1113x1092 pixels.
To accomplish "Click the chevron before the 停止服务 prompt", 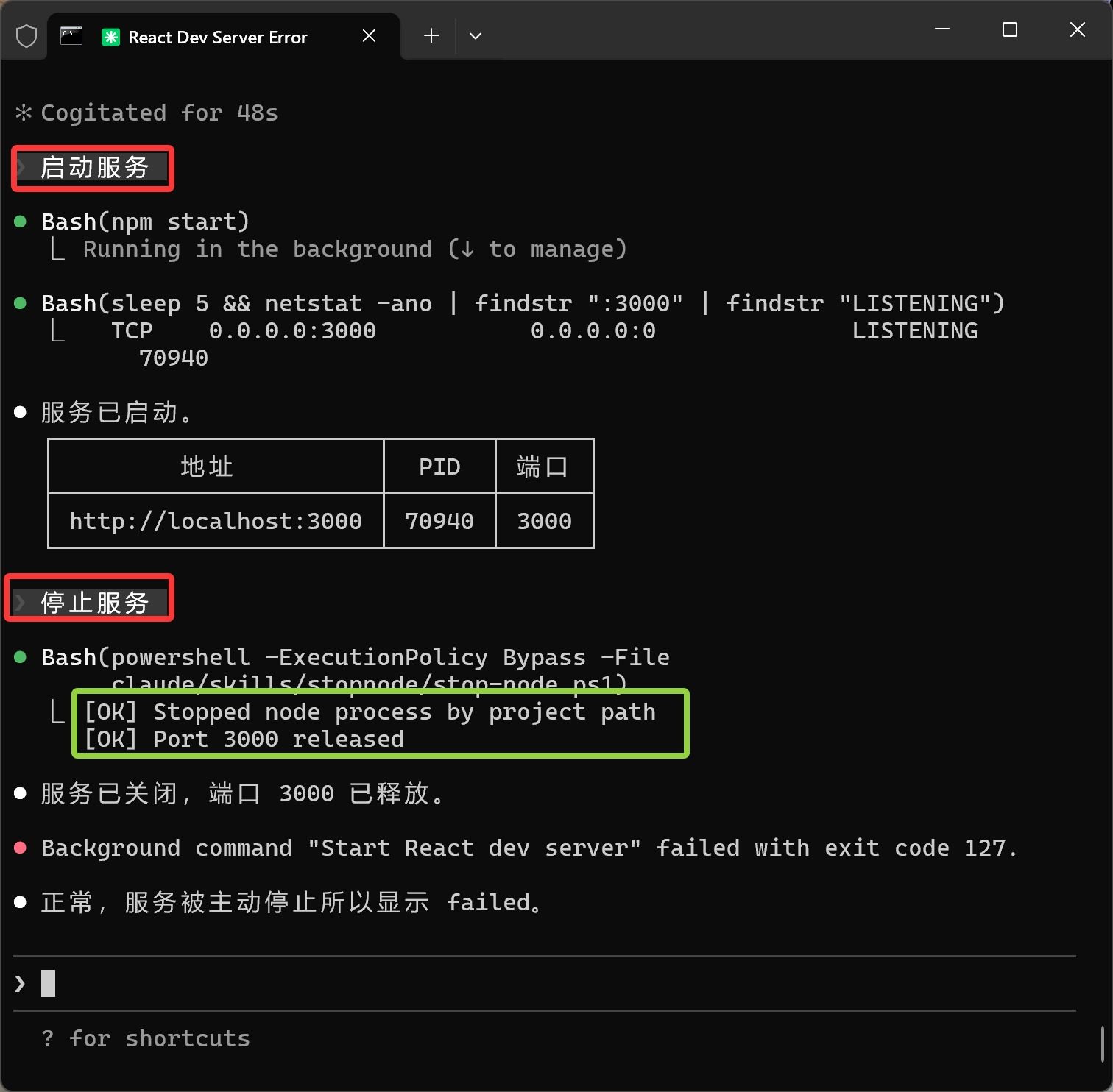I will pyautogui.click(x=21, y=603).
